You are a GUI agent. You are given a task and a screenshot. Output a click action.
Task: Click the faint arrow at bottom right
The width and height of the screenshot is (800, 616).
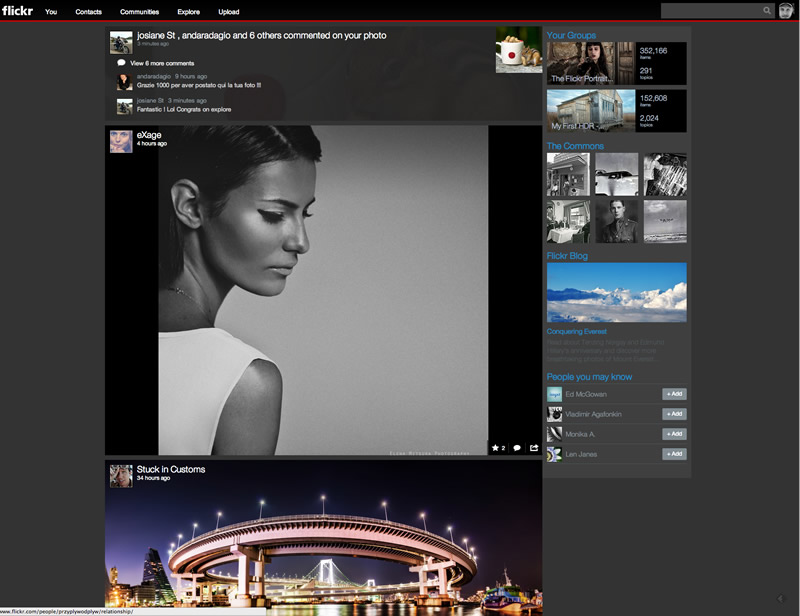[x=780, y=598]
